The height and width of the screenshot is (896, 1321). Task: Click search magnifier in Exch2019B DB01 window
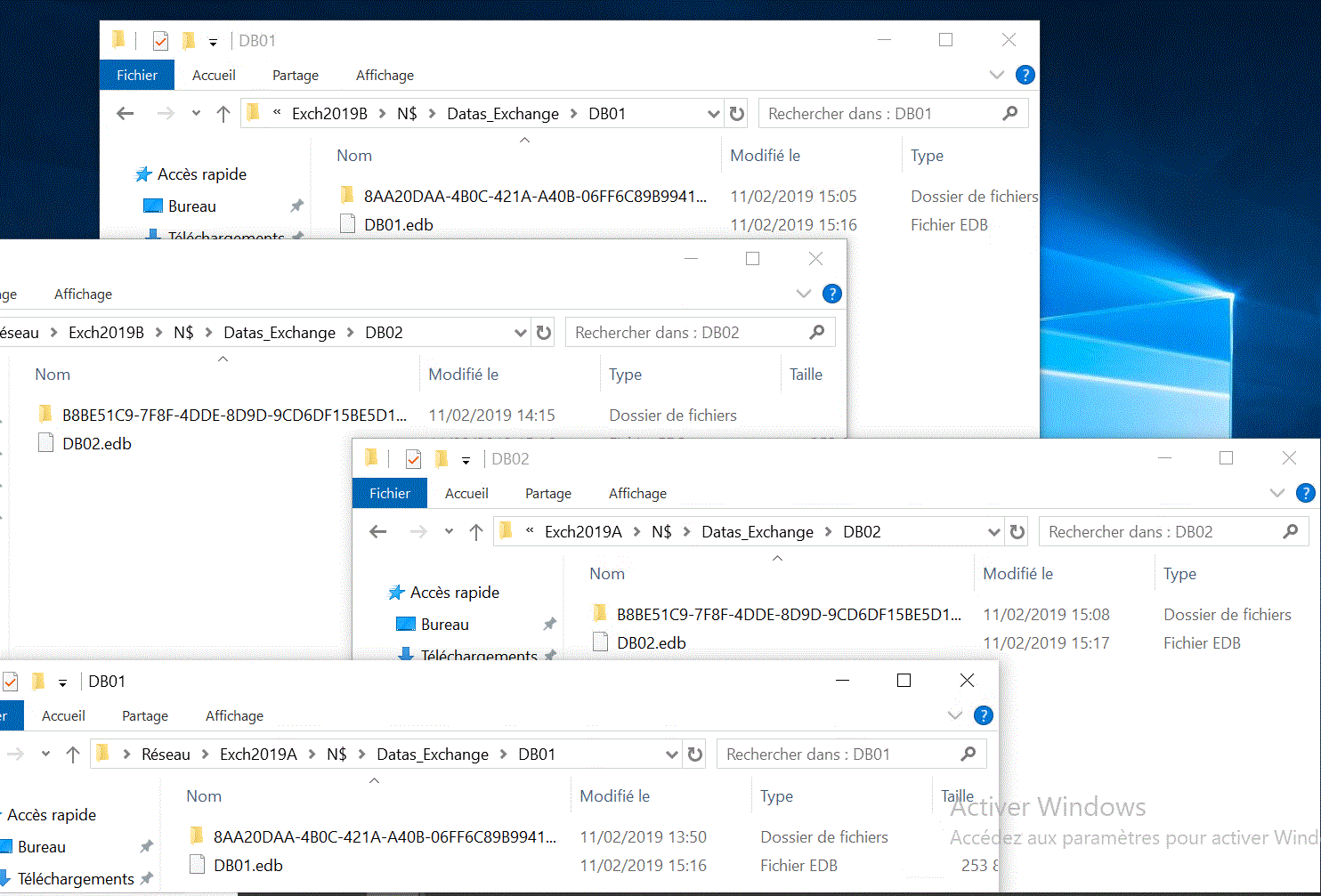(x=1010, y=114)
